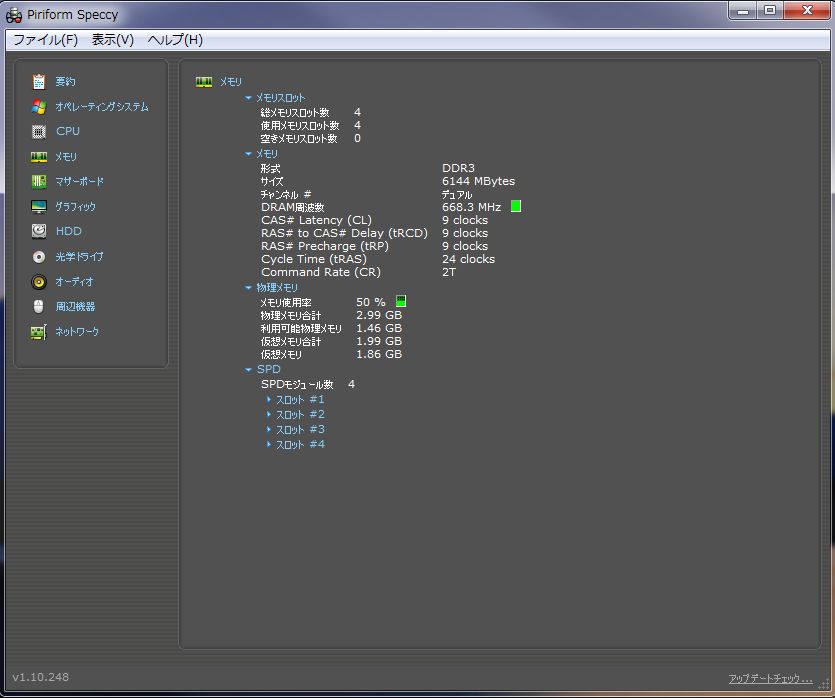Open the 表示(V) menu

pos(112,40)
